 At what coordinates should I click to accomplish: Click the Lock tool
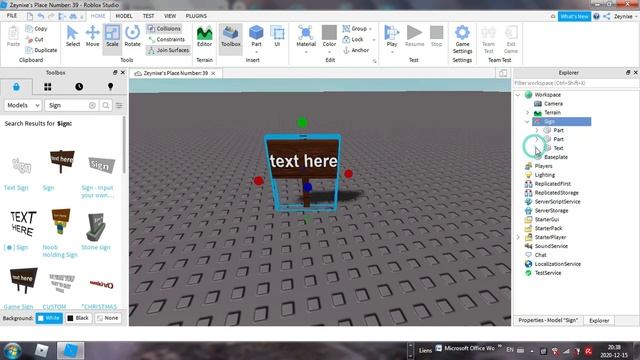[x=354, y=39]
